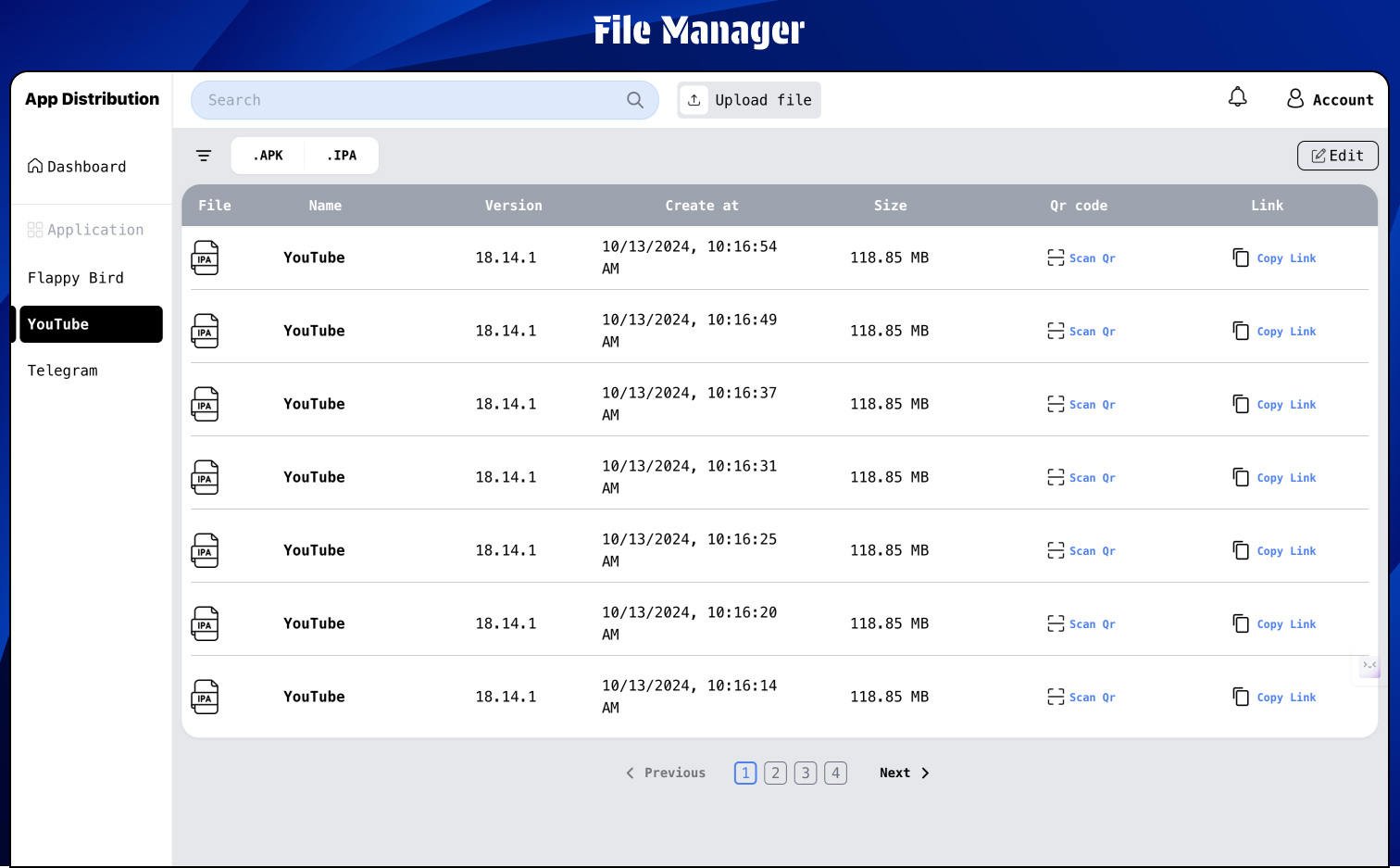Click the magnifier icon in search bar

coord(634,100)
